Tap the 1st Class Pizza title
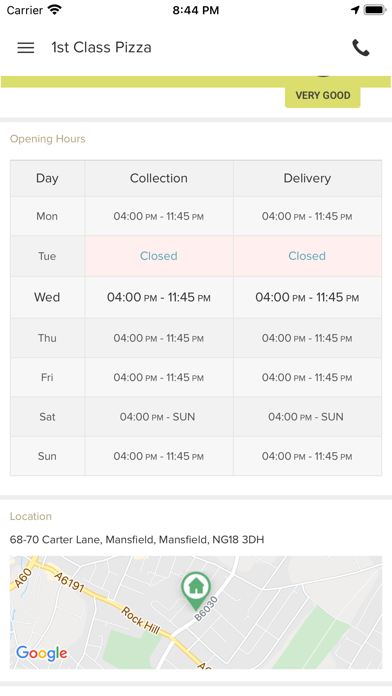392x696 pixels. (x=101, y=47)
